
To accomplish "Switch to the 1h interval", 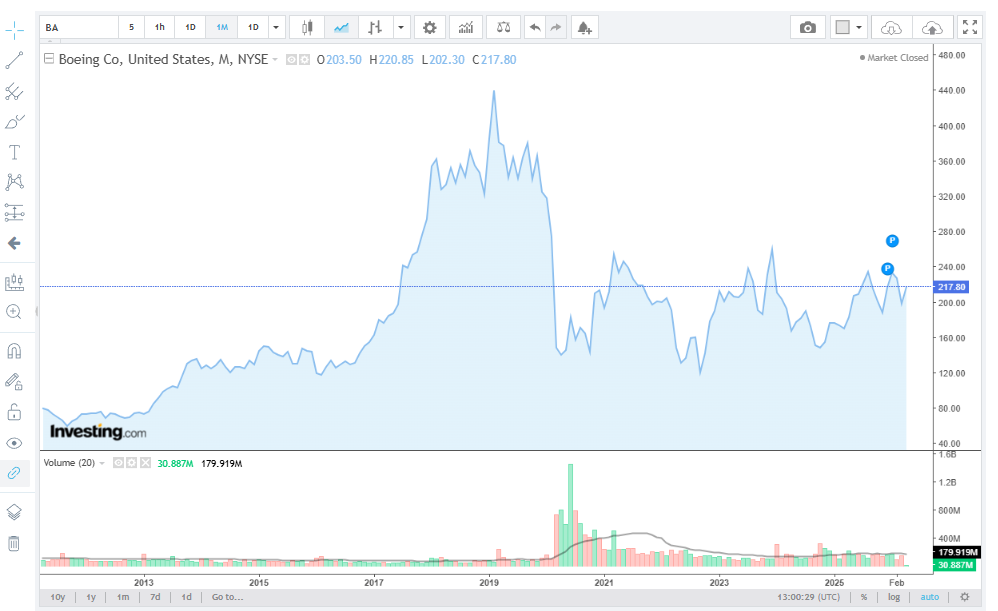I will tap(159, 27).
